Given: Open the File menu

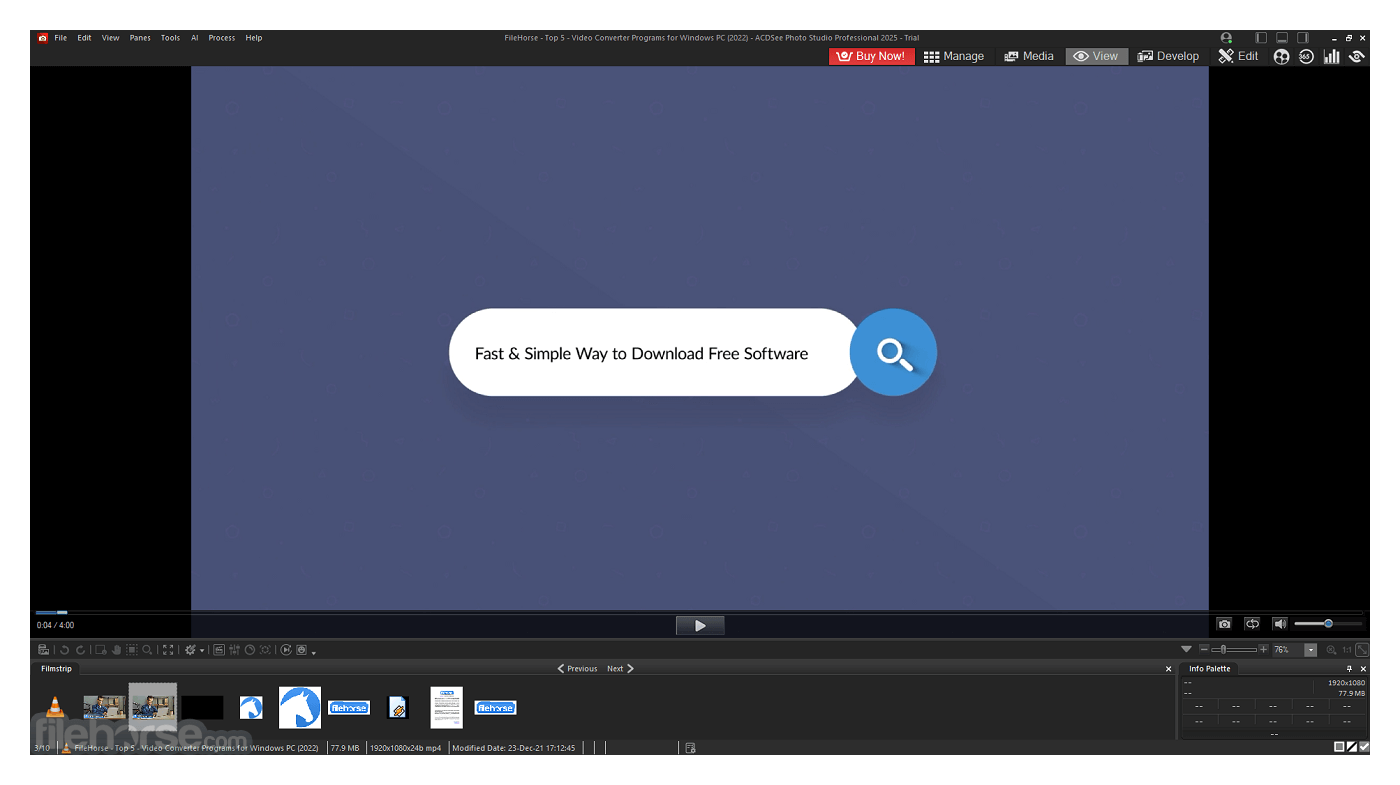Looking at the screenshot, I should (x=61, y=38).
